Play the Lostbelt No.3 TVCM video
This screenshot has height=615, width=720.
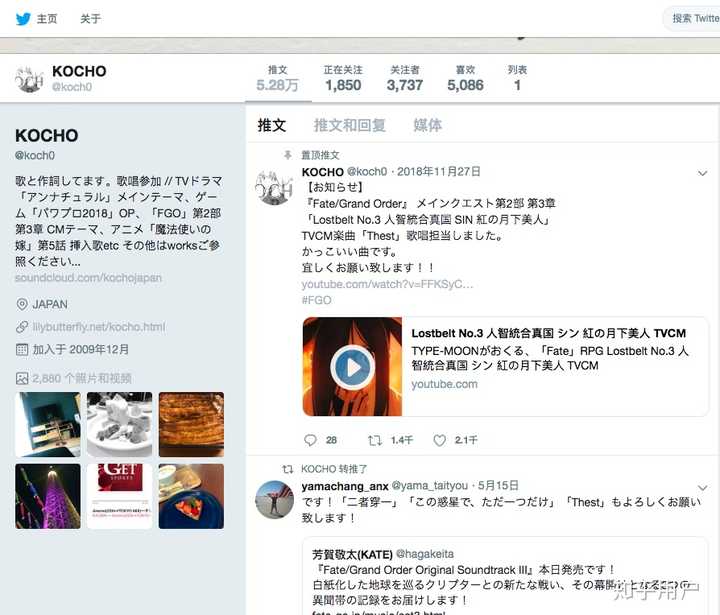click(352, 367)
